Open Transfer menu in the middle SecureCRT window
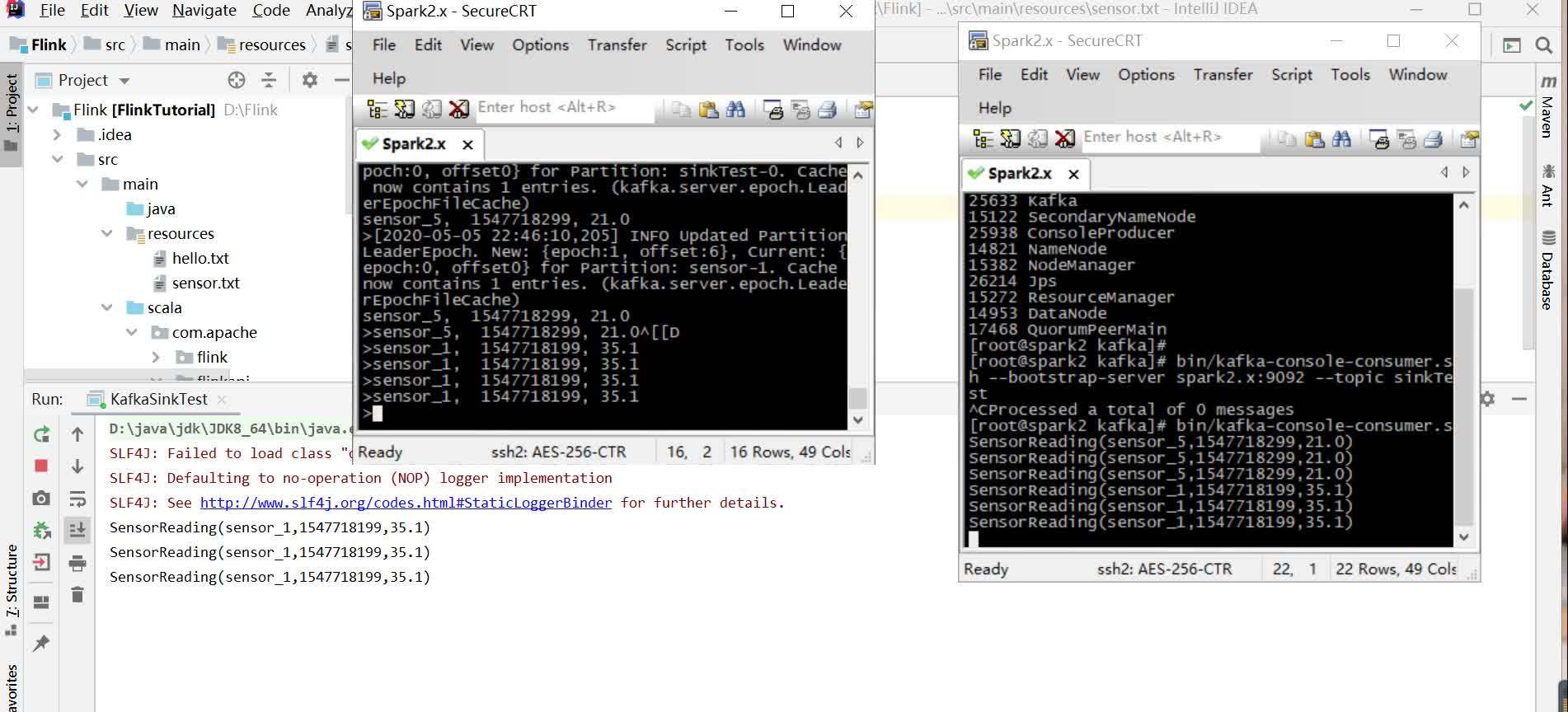Image resolution: width=1568 pixels, height=712 pixels. (x=617, y=44)
